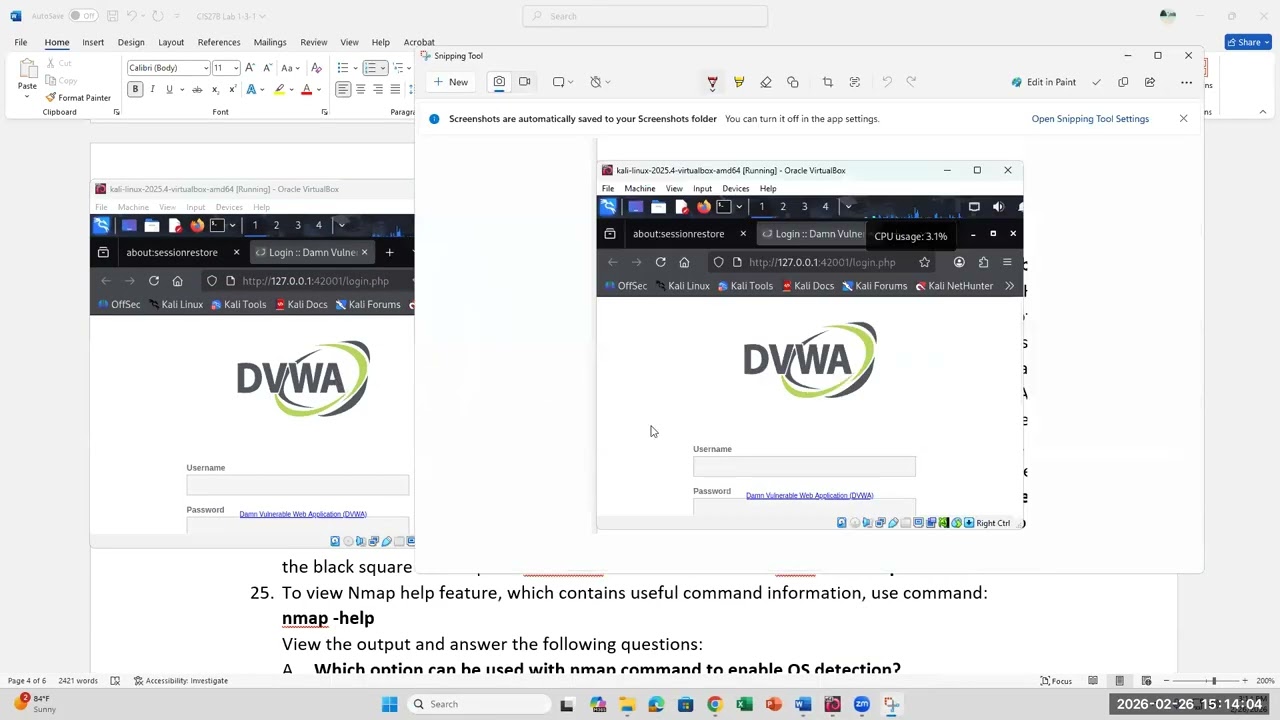Share the captured snip
Image resolution: width=1280 pixels, height=720 pixels.
[x=1150, y=82]
